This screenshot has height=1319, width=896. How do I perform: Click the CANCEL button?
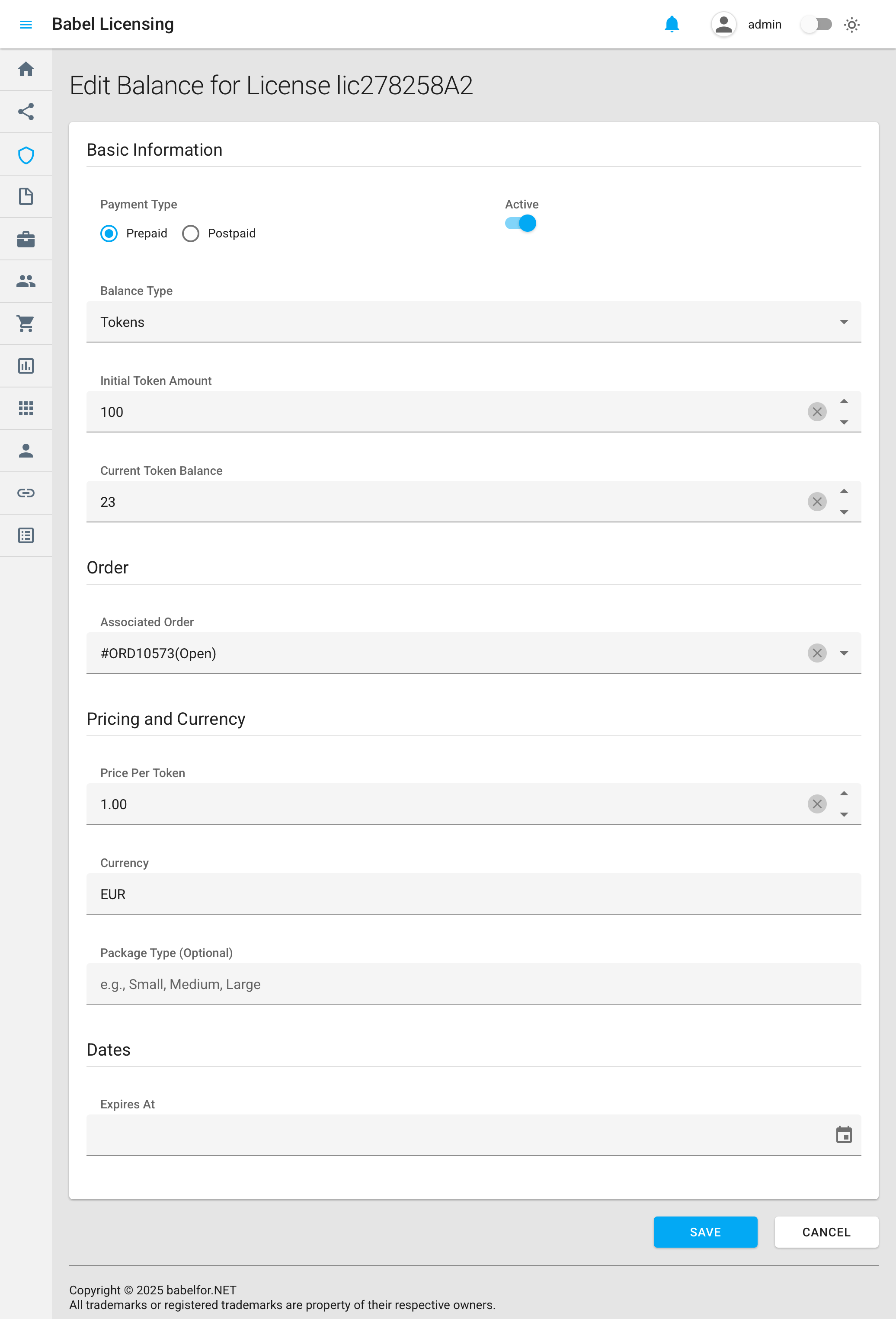click(x=826, y=1232)
